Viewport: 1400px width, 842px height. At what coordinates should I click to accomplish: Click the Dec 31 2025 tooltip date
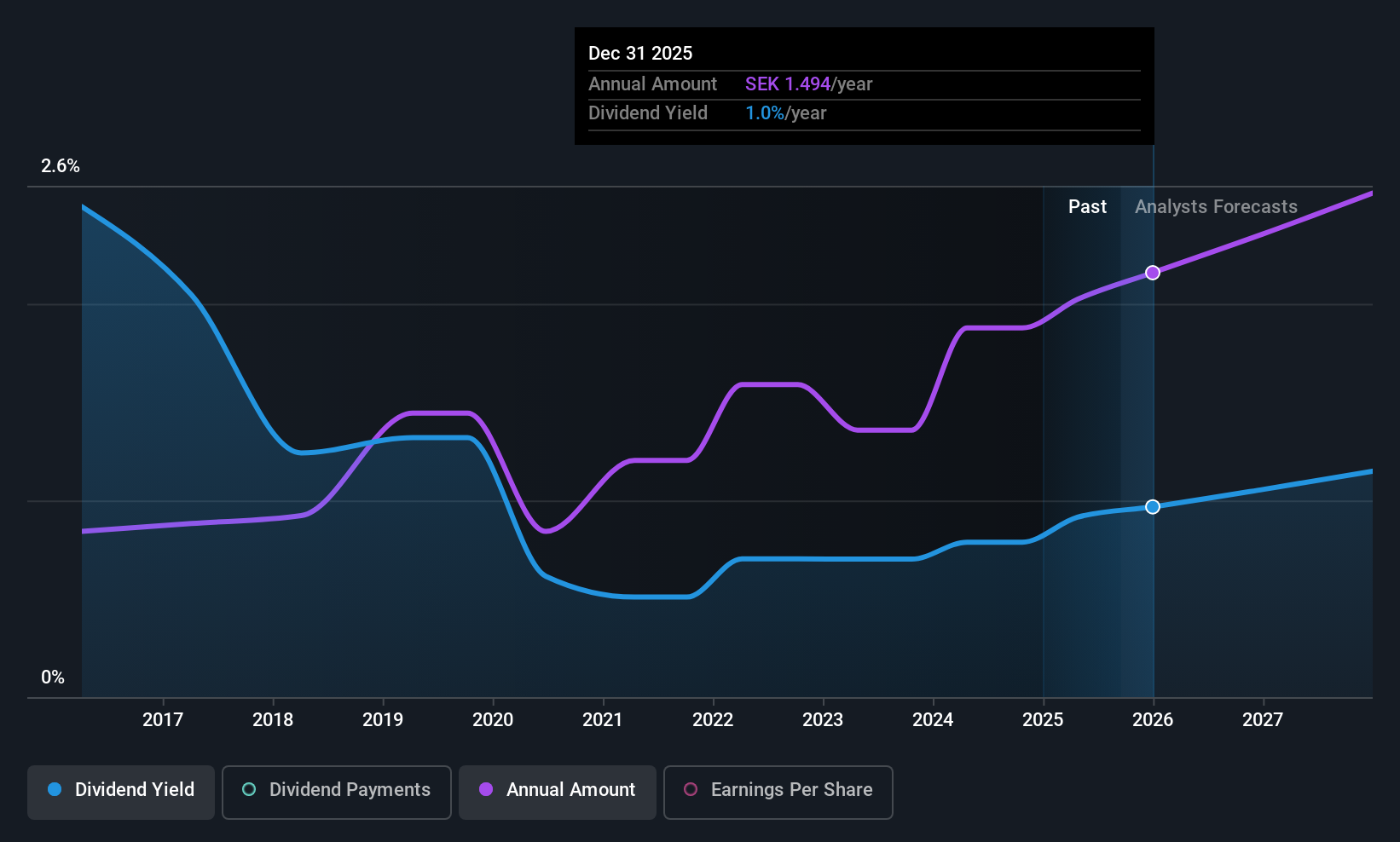tap(640, 54)
